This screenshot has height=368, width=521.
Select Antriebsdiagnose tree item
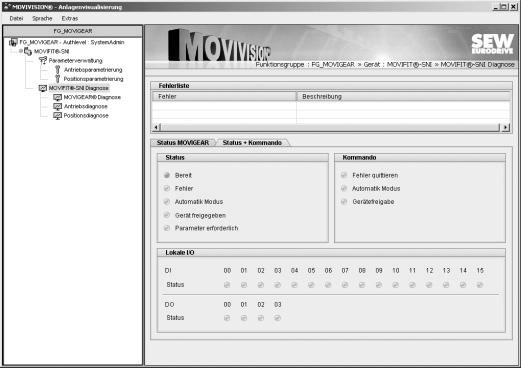point(85,106)
